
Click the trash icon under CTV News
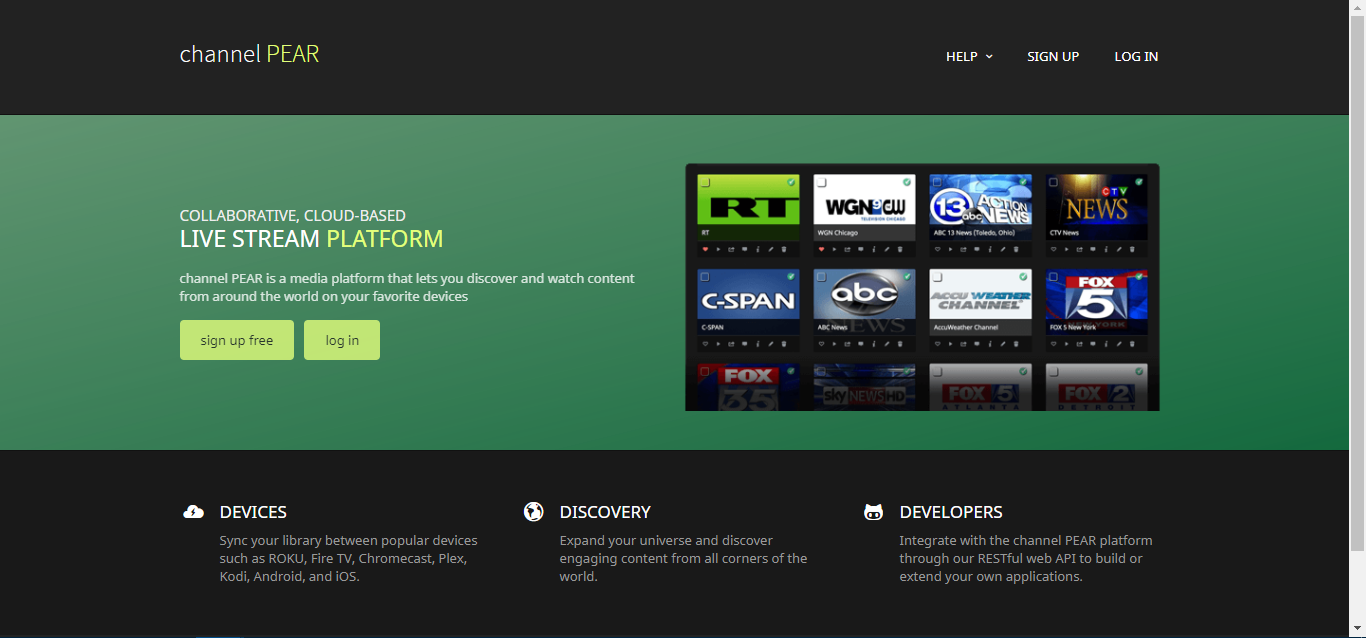click(1133, 248)
